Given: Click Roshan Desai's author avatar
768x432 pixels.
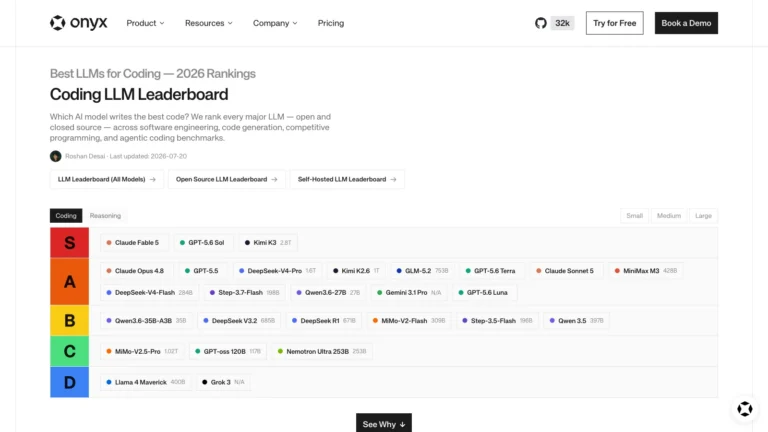Looking at the screenshot, I should pos(55,156).
